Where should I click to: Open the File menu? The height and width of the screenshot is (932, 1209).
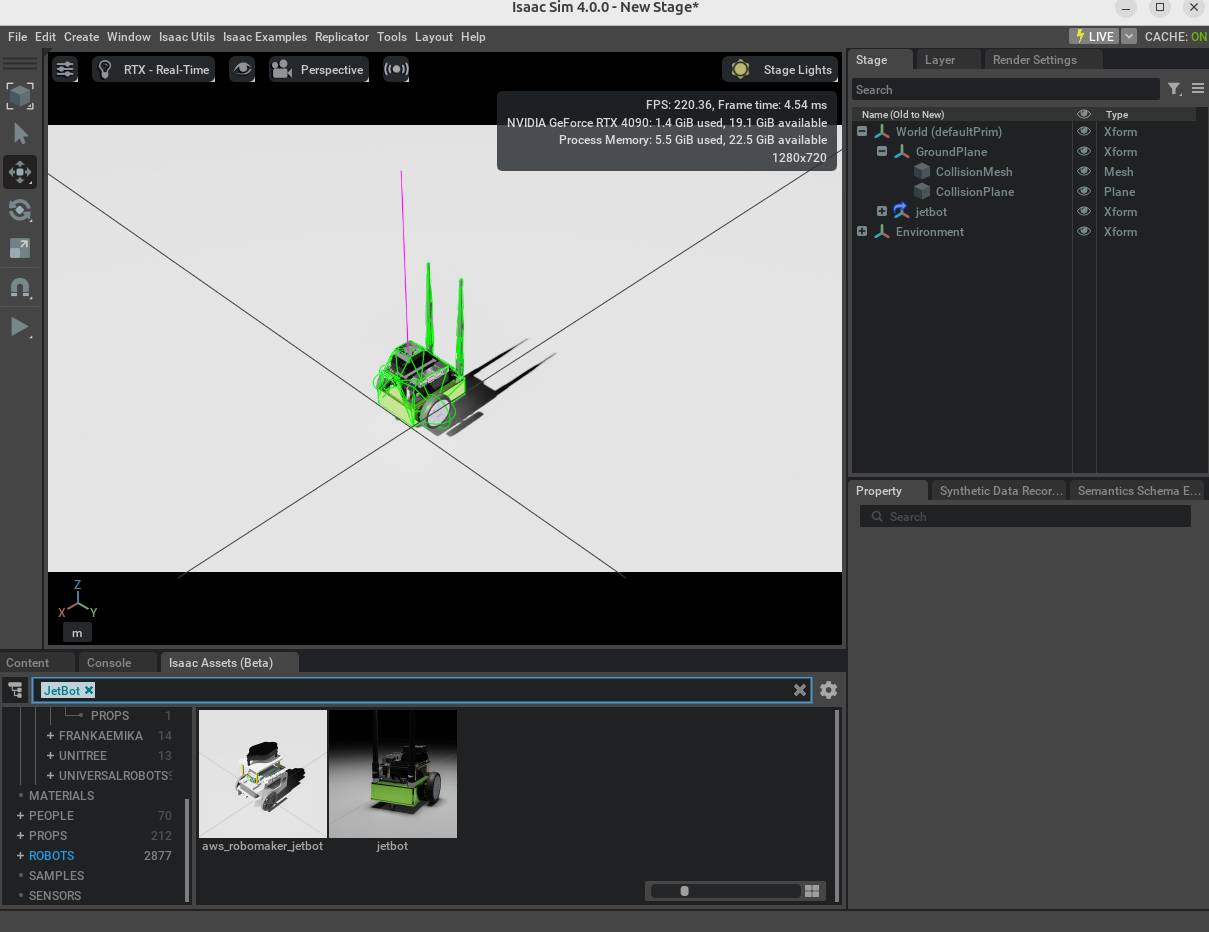click(18, 37)
